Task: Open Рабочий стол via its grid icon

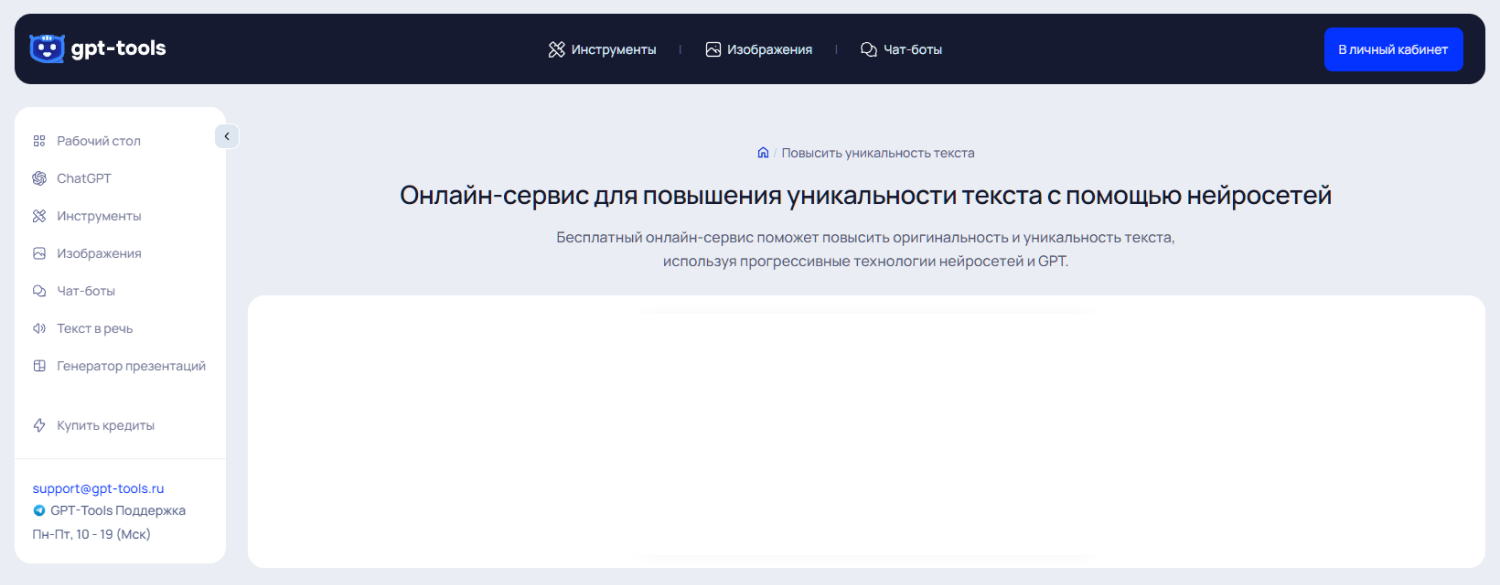Action: tap(38, 140)
